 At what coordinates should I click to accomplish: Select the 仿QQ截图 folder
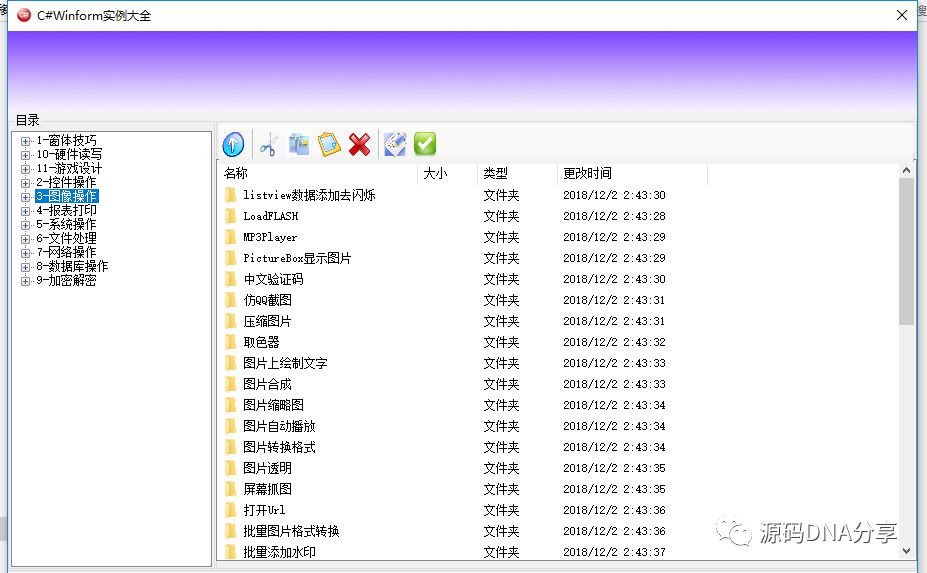(267, 300)
